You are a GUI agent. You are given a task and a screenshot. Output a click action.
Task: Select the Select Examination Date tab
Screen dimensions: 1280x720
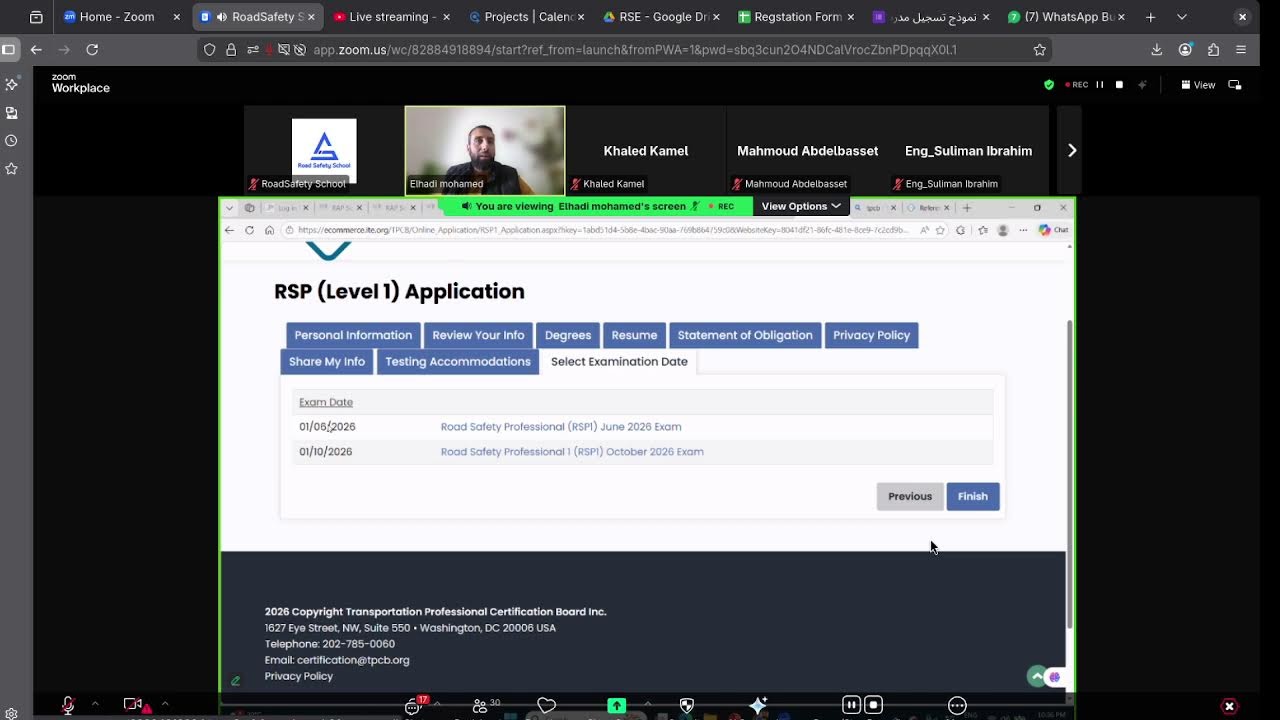619,361
